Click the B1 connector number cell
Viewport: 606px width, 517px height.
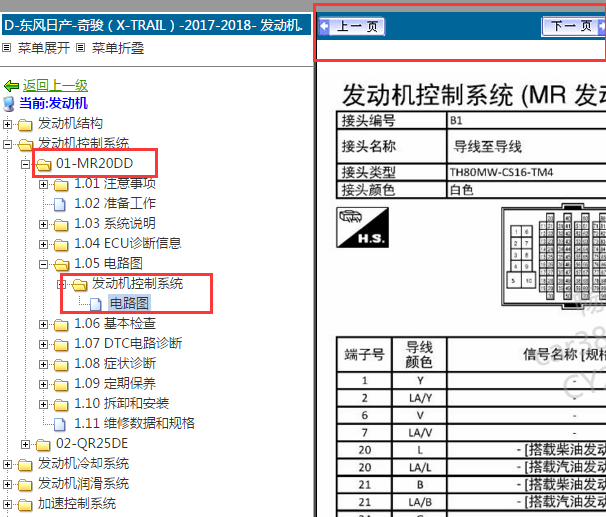pyautogui.click(x=526, y=121)
